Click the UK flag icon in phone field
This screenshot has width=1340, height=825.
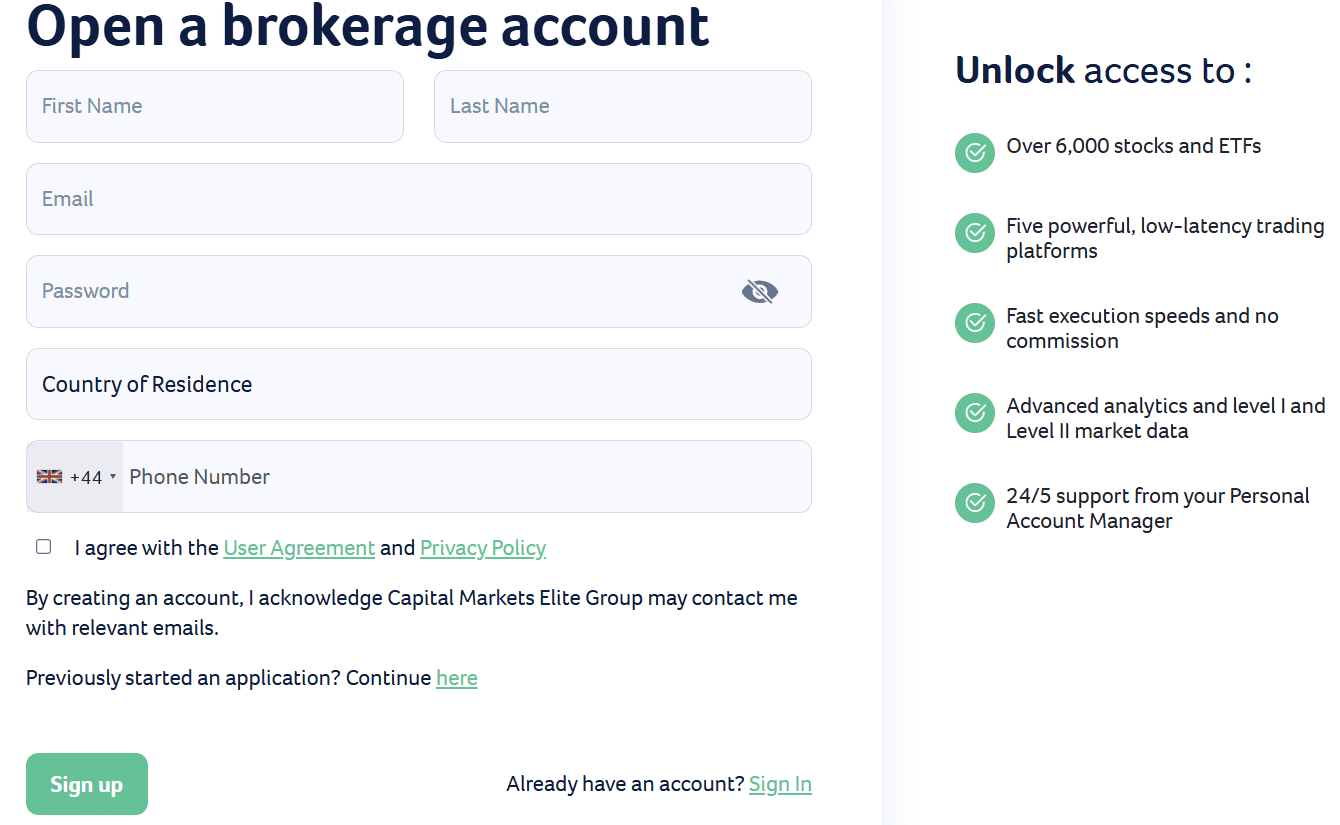pyautogui.click(x=49, y=475)
